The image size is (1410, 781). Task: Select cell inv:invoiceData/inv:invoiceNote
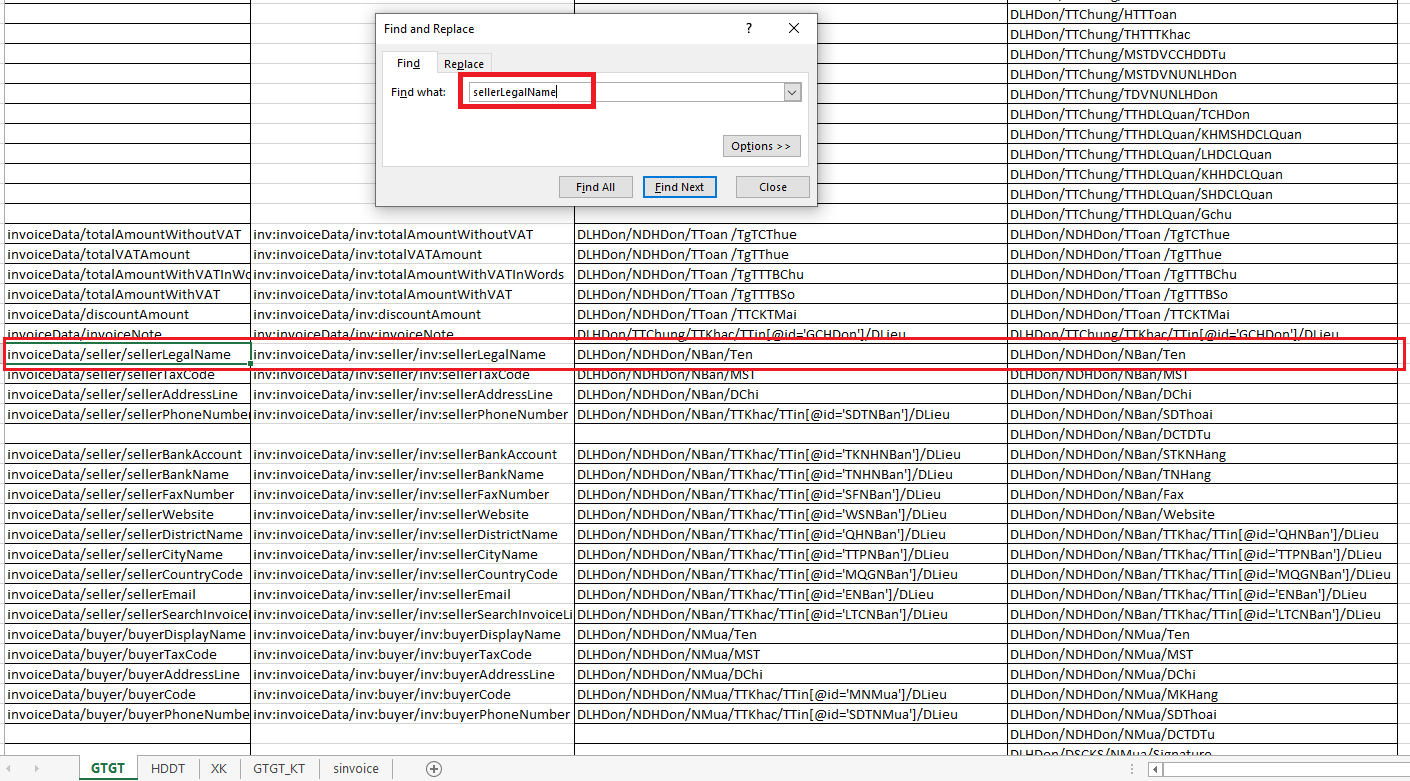point(412,334)
